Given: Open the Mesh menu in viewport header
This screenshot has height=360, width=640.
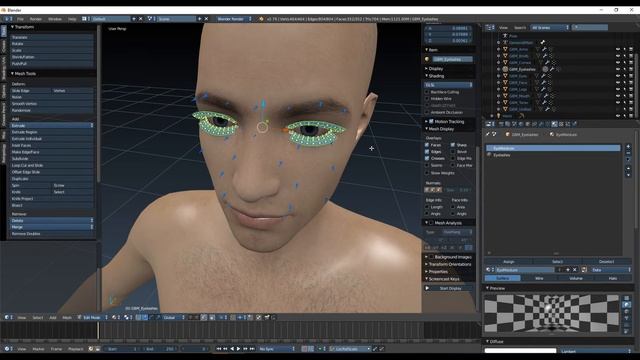Looking at the screenshot, I should 67,318.
